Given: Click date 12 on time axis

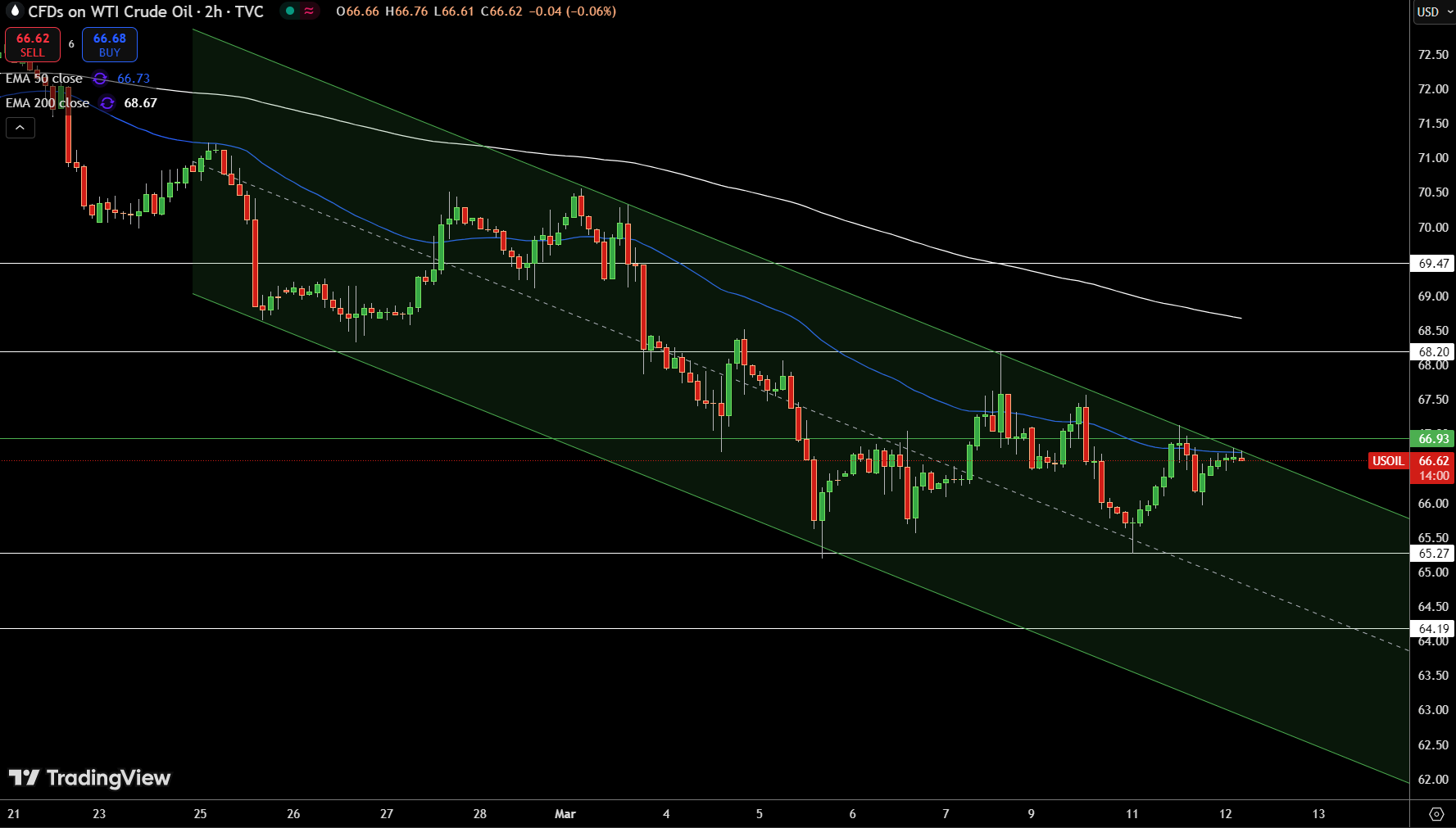Looking at the screenshot, I should pos(1225,814).
